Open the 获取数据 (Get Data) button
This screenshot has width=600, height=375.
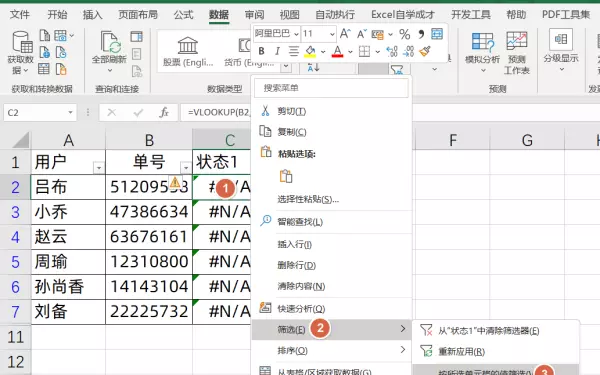(x=20, y=53)
